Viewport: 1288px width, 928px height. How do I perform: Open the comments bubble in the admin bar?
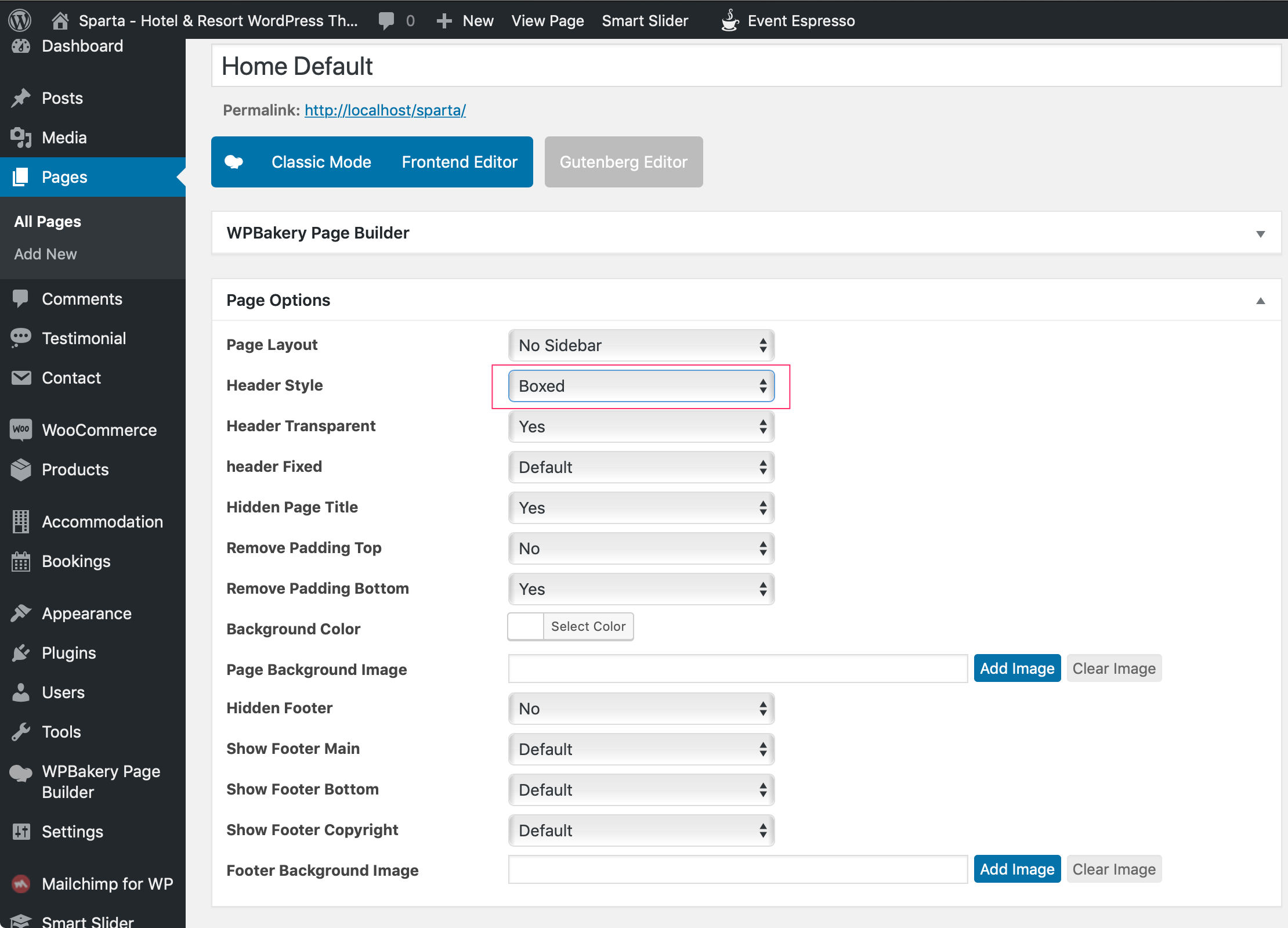386,21
